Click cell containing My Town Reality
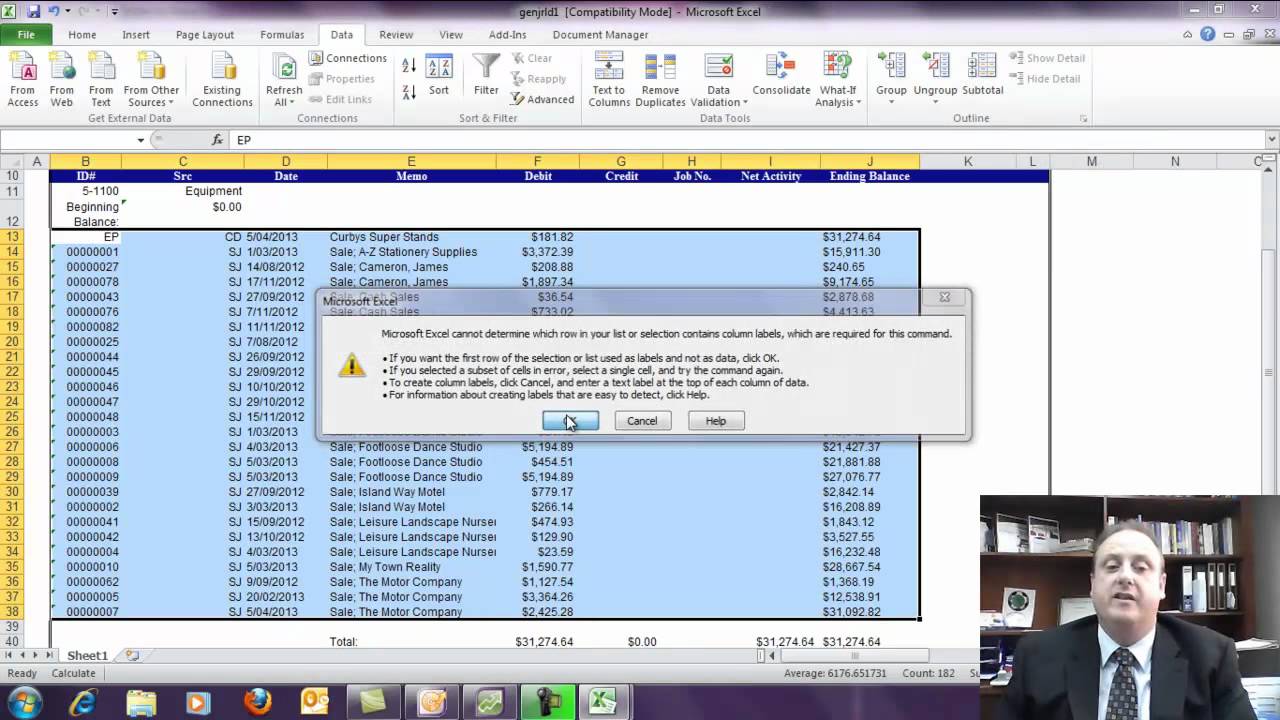 click(411, 567)
